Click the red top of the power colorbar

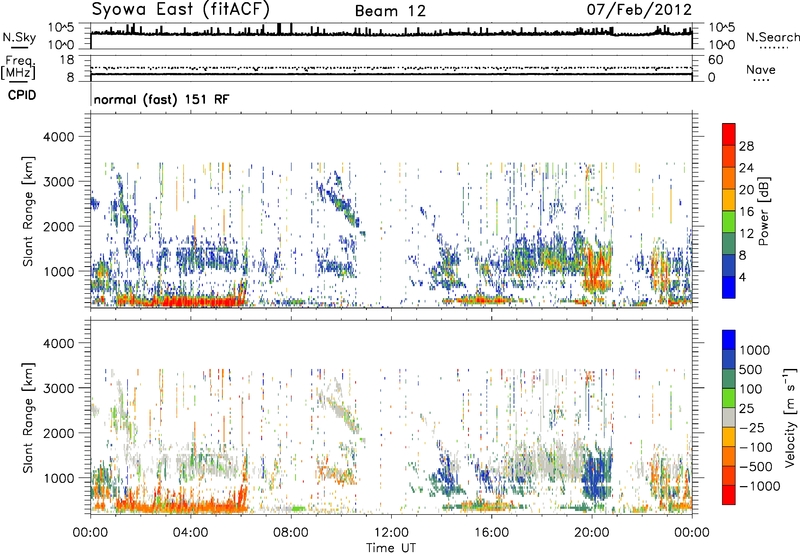(729, 132)
